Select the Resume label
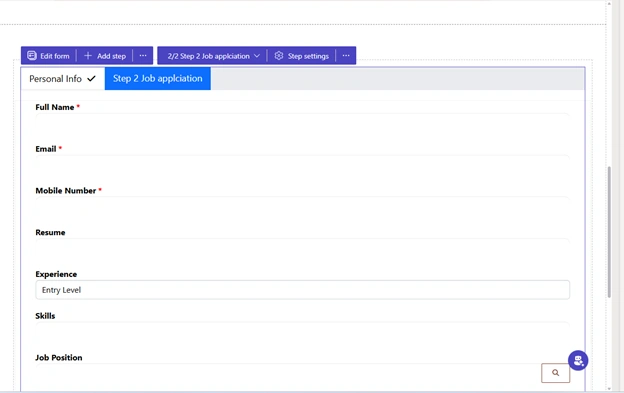The width and height of the screenshot is (624, 393). (x=50, y=233)
